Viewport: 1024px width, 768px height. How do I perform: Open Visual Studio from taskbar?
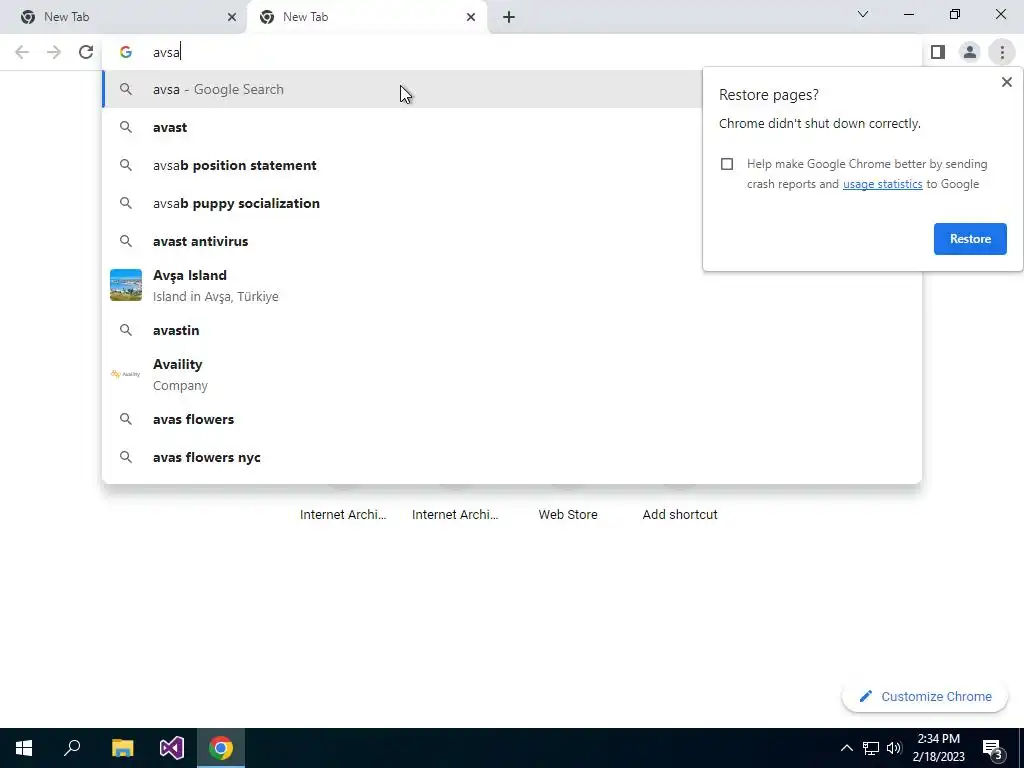[x=172, y=748]
